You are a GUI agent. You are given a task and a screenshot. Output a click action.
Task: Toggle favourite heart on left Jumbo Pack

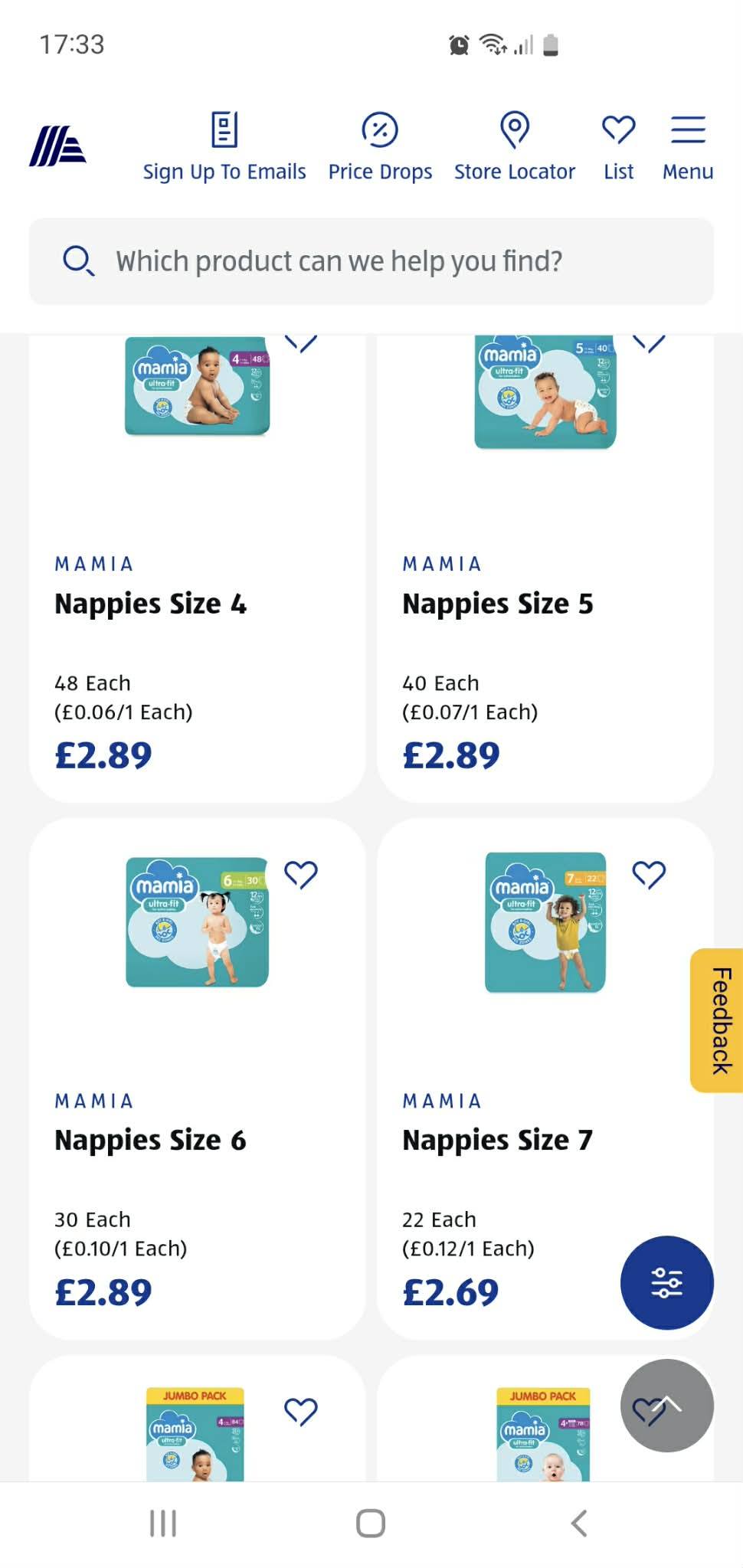[301, 1411]
